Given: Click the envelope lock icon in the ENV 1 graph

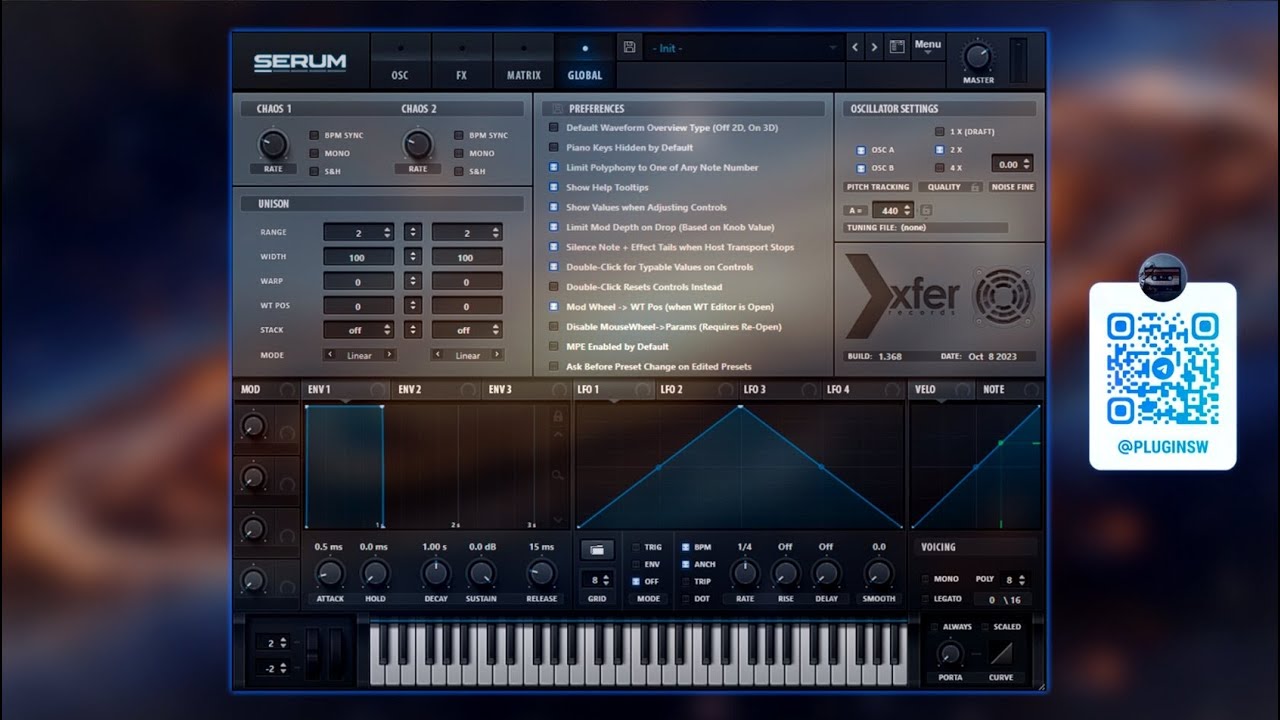Looking at the screenshot, I should click(559, 416).
